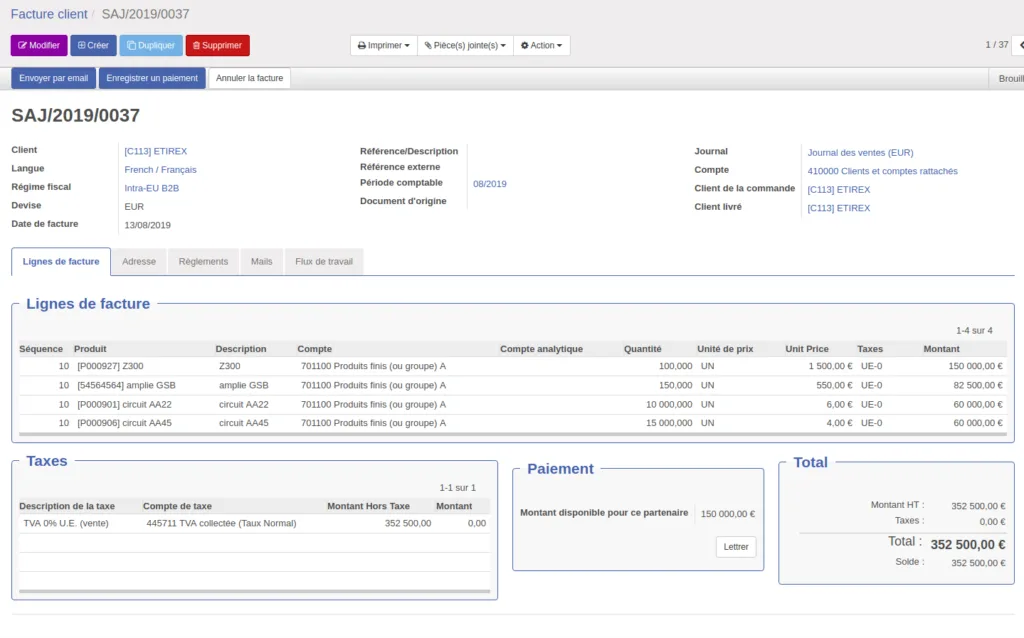1024x638 pixels.
Task: Open client link [C113] ETIREX
Action: click(x=155, y=151)
